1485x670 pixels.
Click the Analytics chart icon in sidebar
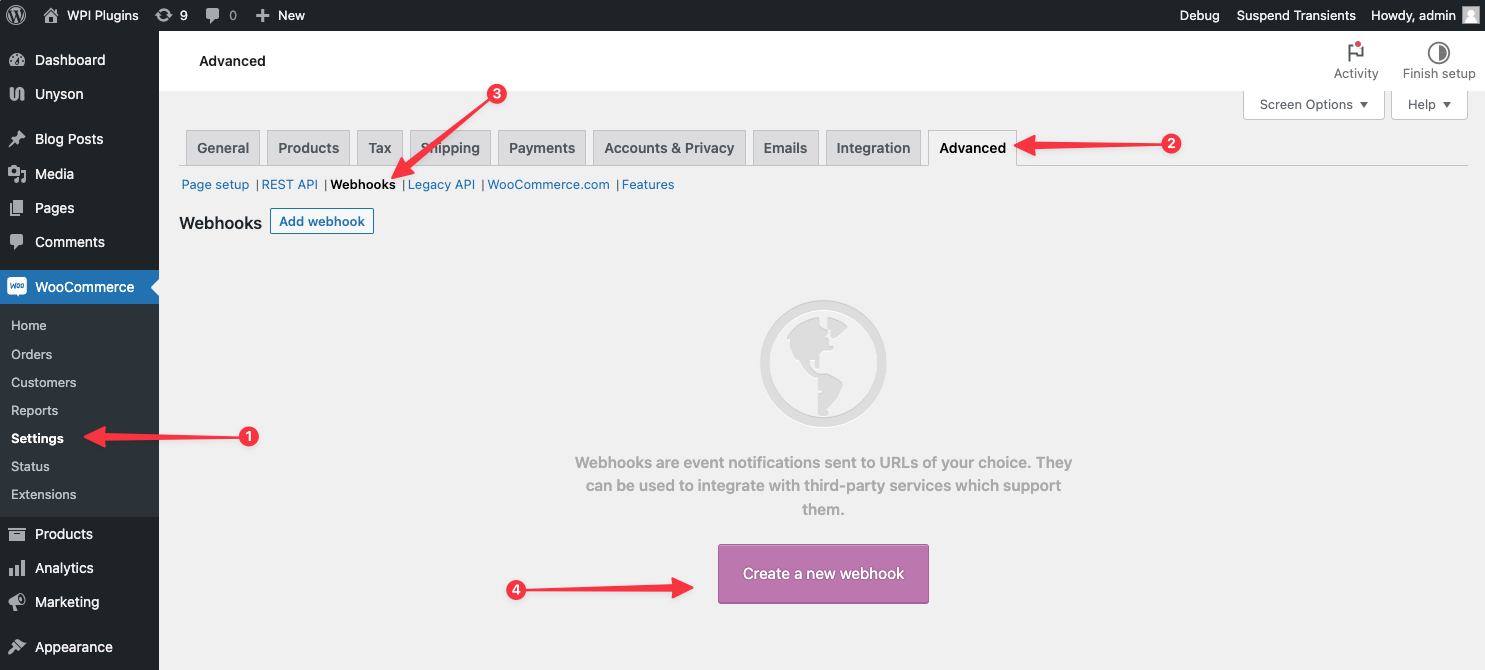pyautogui.click(x=17, y=568)
